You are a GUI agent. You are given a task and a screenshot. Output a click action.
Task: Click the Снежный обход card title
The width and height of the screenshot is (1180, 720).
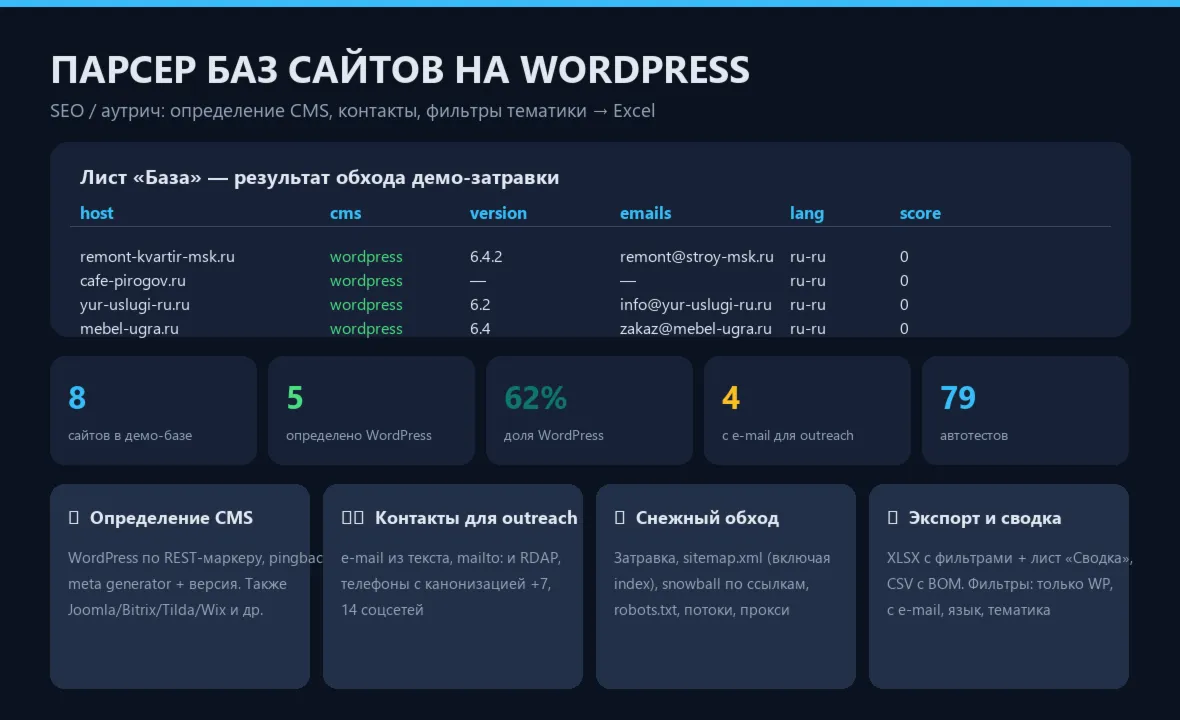pyautogui.click(x=707, y=518)
